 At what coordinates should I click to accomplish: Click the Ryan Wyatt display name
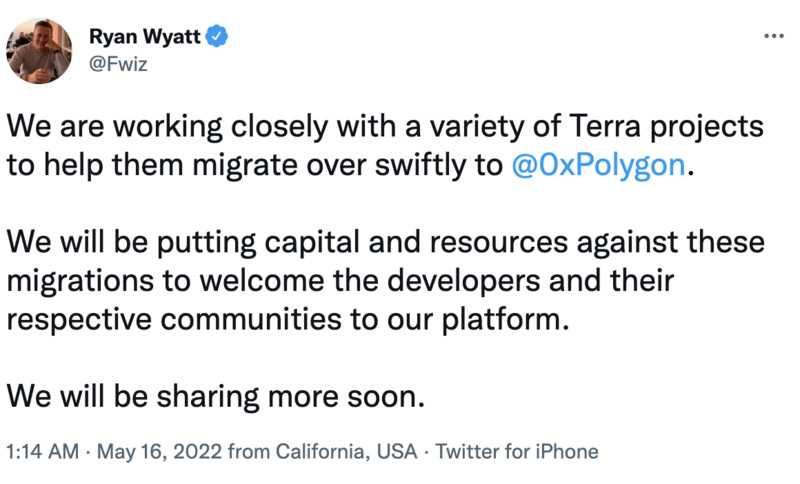pyautogui.click(x=146, y=38)
